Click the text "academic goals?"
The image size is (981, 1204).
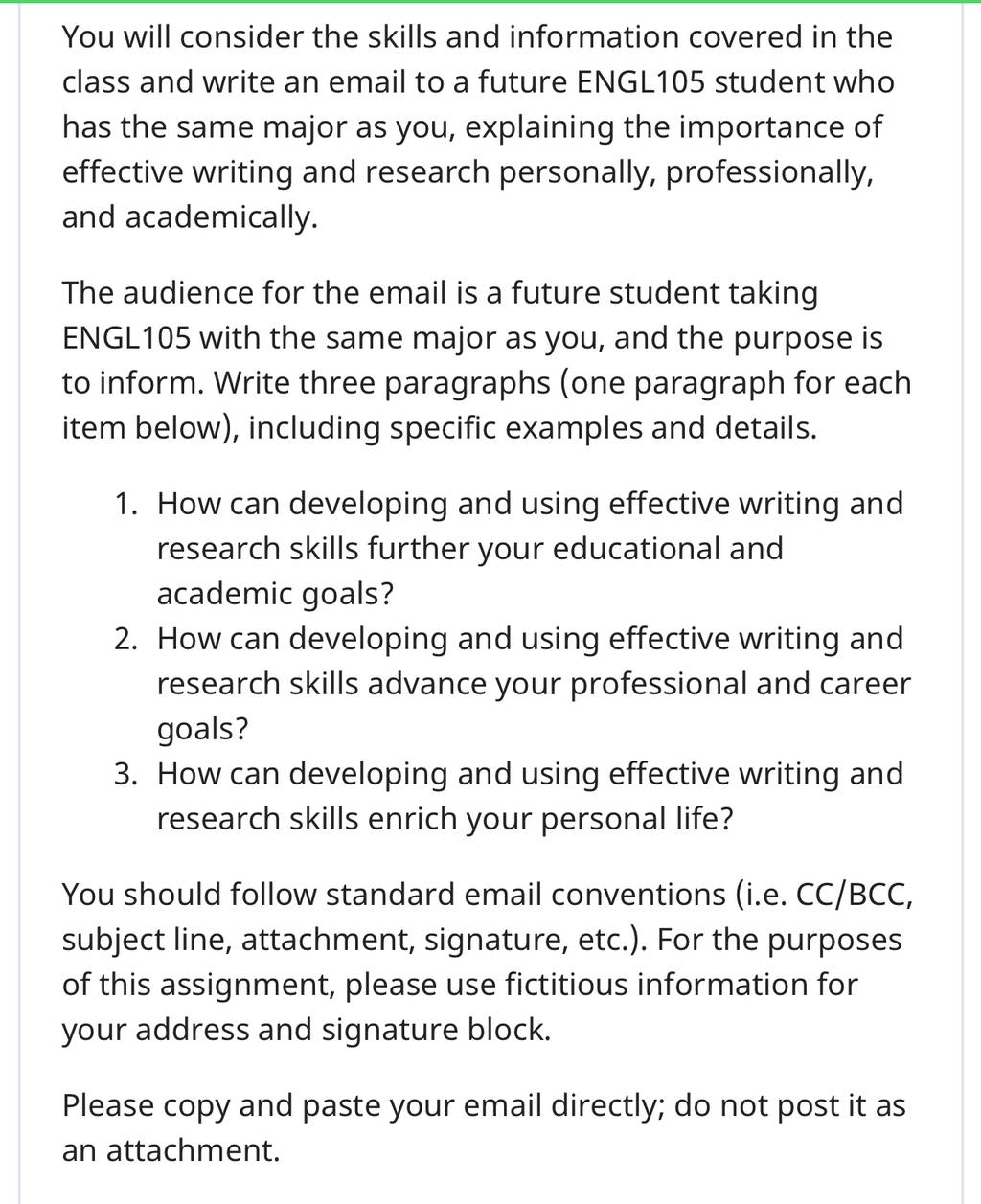click(x=275, y=593)
